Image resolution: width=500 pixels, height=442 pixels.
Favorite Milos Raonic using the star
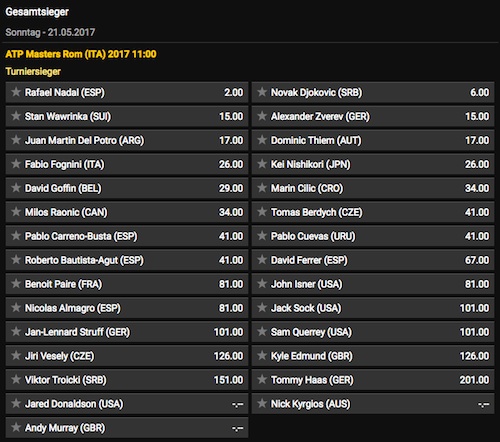(x=16, y=212)
